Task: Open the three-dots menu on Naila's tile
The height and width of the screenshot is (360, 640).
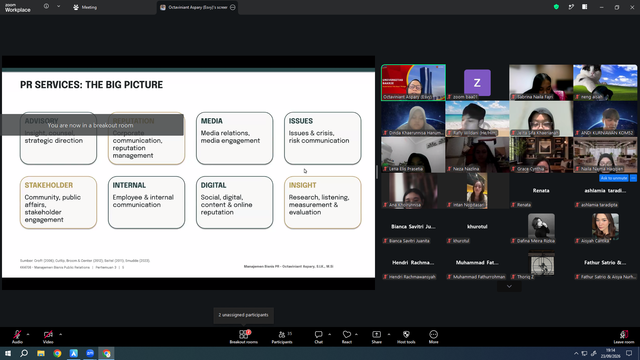Action: (633, 178)
